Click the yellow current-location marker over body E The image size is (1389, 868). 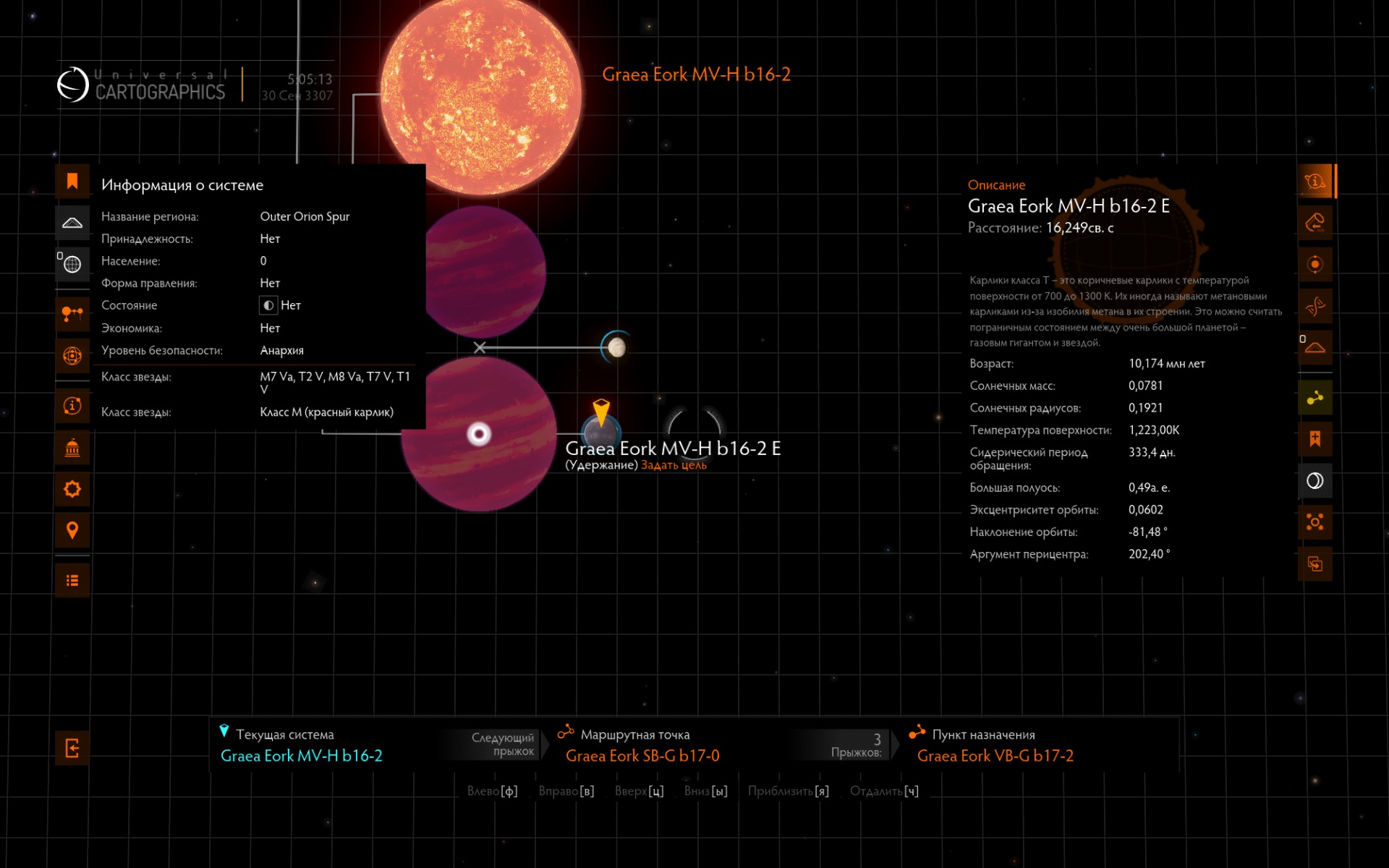tap(601, 412)
